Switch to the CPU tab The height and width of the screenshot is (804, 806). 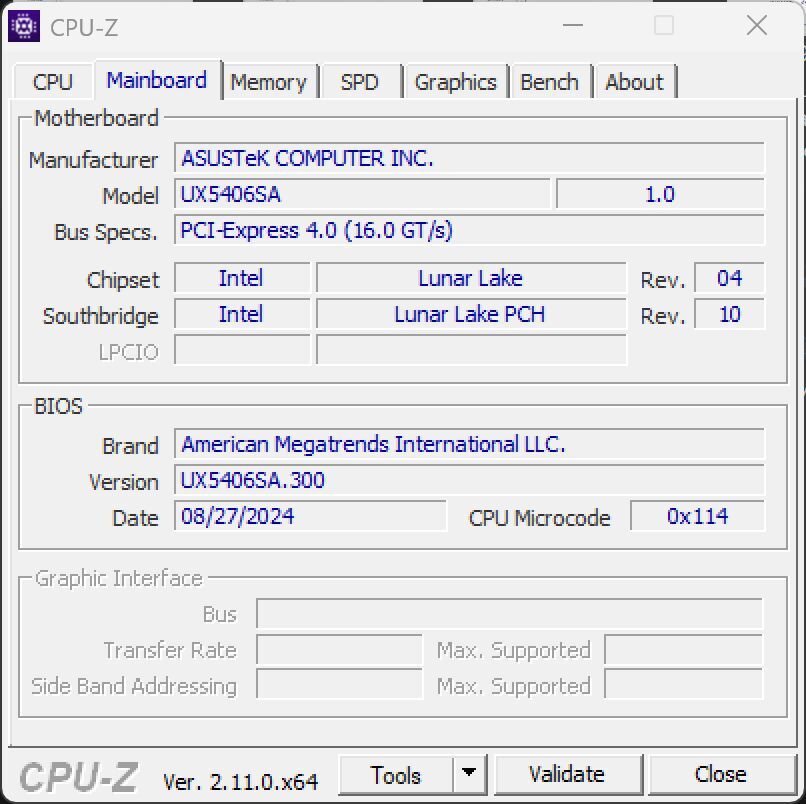coord(53,81)
